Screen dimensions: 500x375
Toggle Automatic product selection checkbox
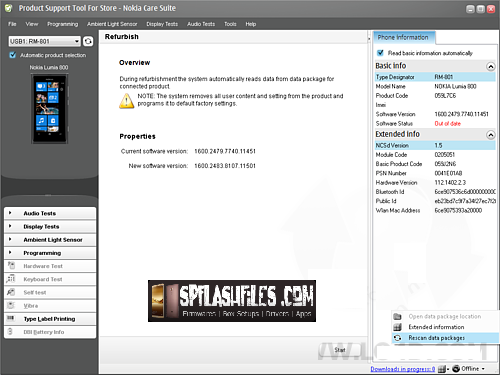pos(13,55)
